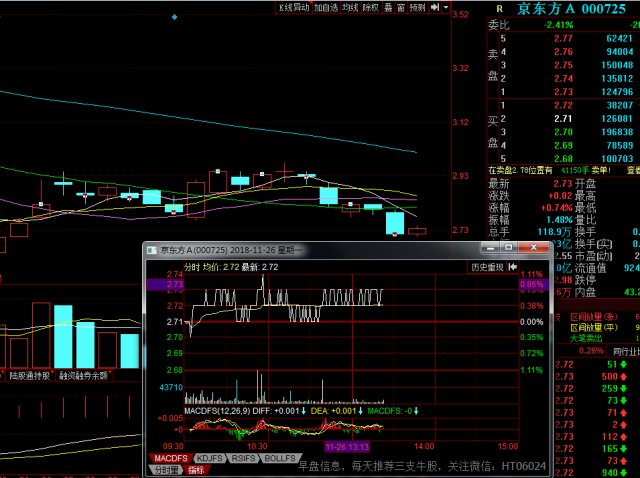Image resolution: width=640 pixels, height=478 pixels.
Task: Click the 预测 forecast button
Action: tap(417, 7)
